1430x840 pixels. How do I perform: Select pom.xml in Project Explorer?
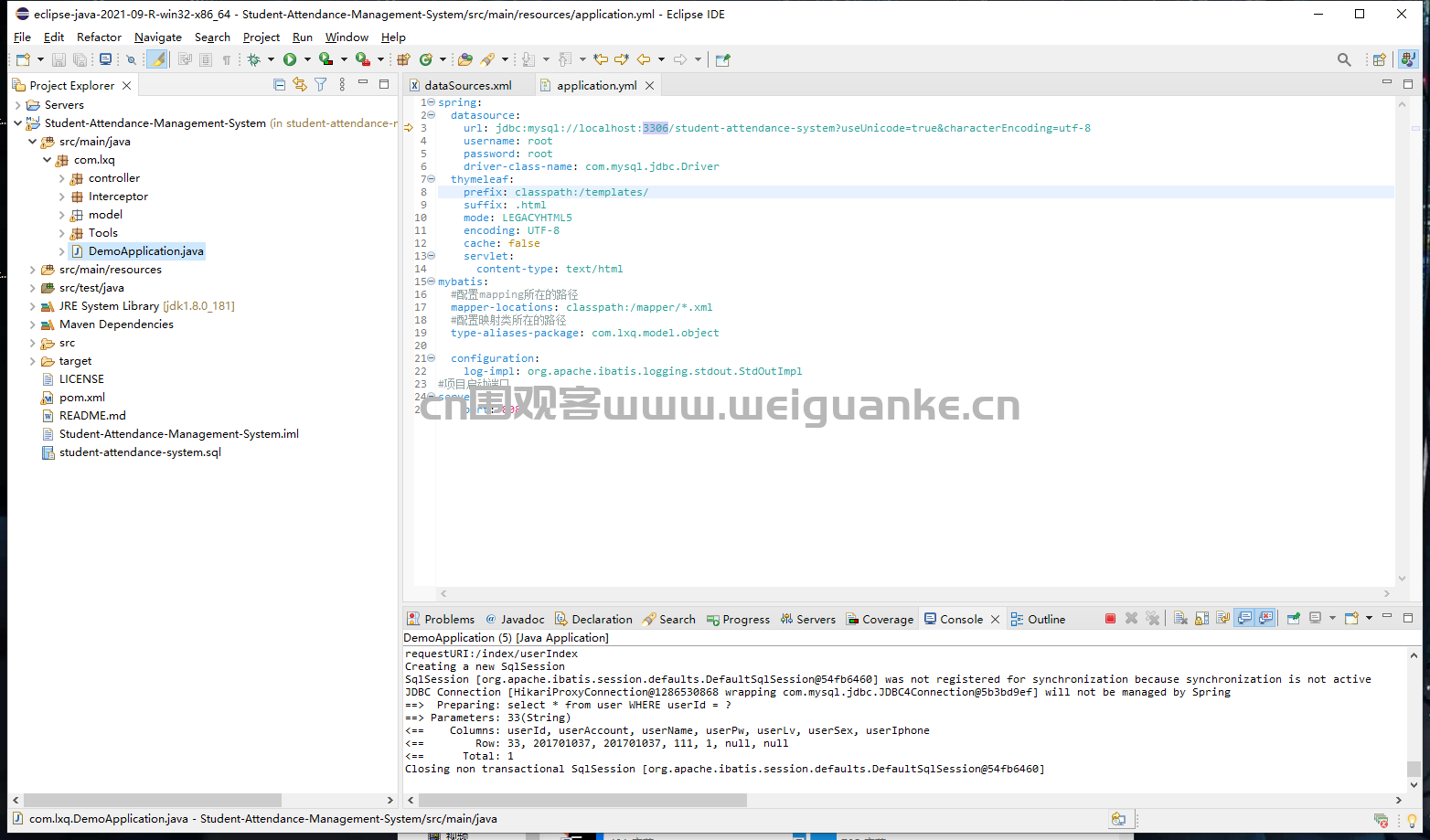tap(81, 398)
